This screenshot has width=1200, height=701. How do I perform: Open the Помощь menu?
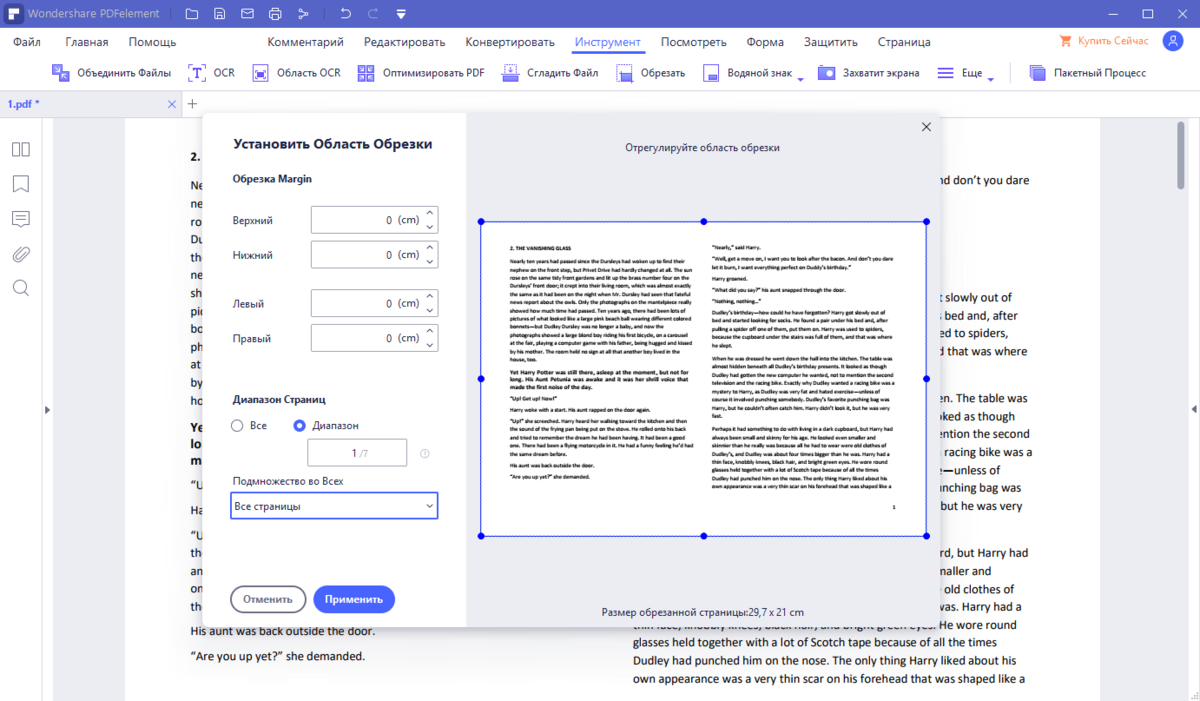pyautogui.click(x=152, y=42)
